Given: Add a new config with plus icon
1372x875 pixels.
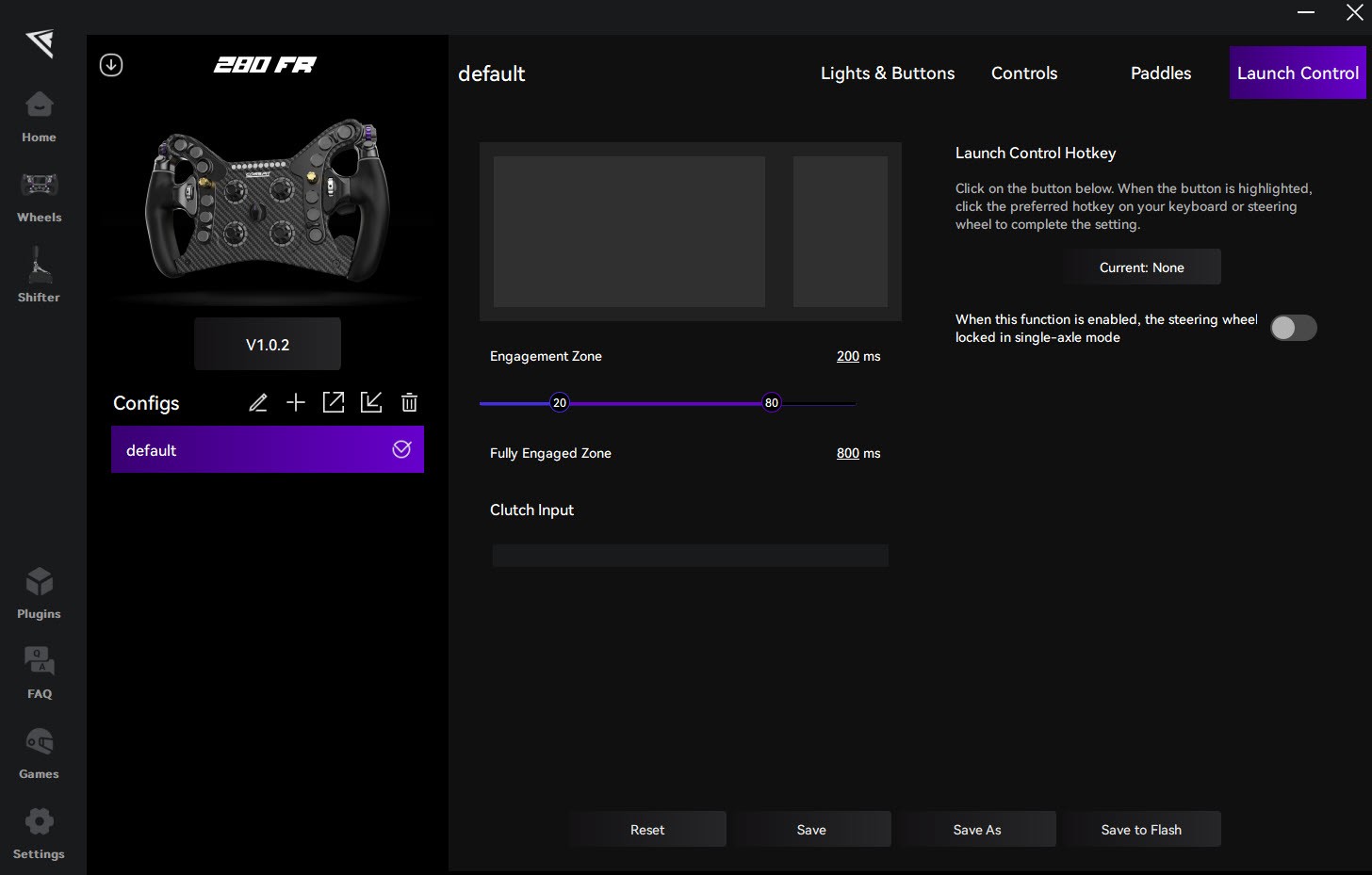Looking at the screenshot, I should (296, 403).
